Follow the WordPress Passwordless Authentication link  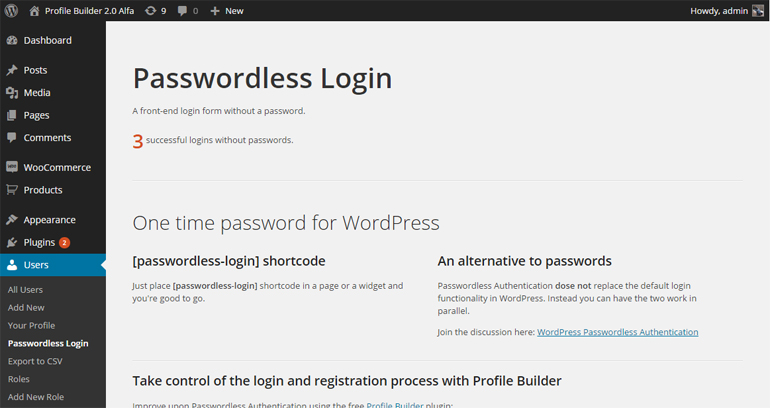pyautogui.click(x=617, y=332)
